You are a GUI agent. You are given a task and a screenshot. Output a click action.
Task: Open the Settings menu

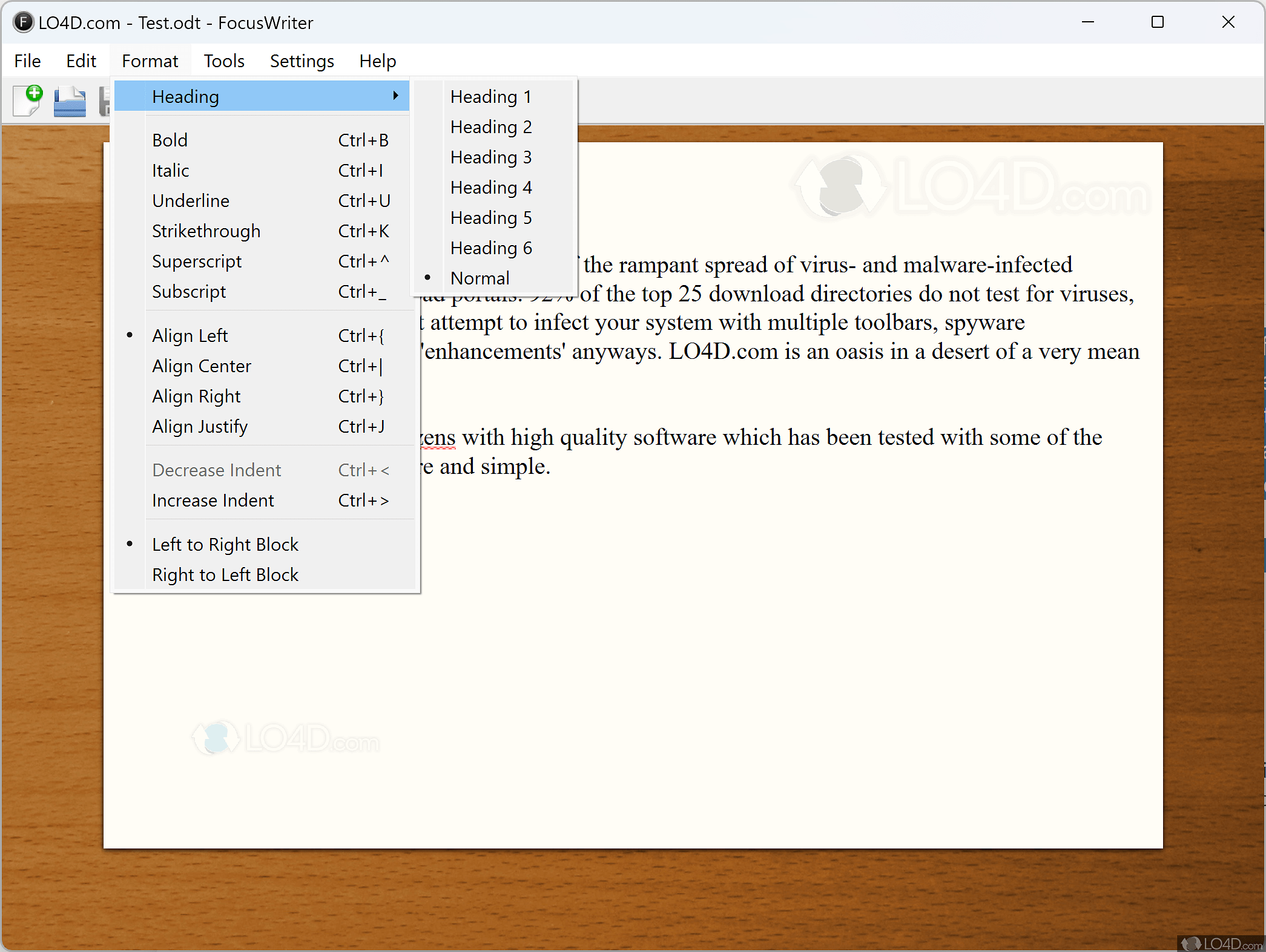tap(302, 61)
